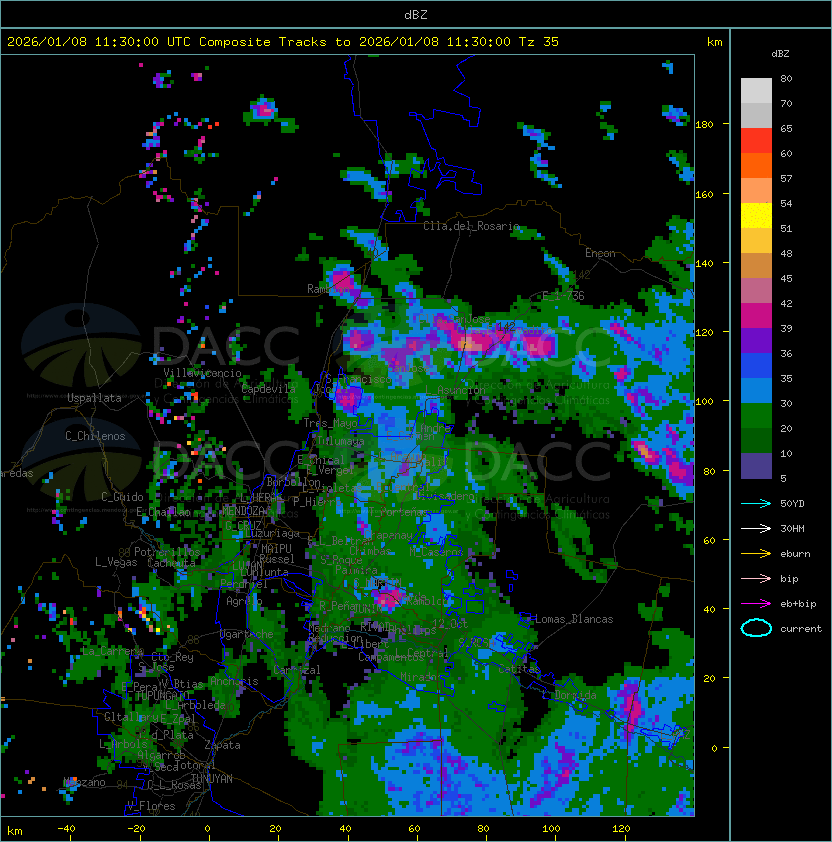Click the Clla.del_Rosario map label
The image size is (832, 842).
pyautogui.click(x=472, y=226)
